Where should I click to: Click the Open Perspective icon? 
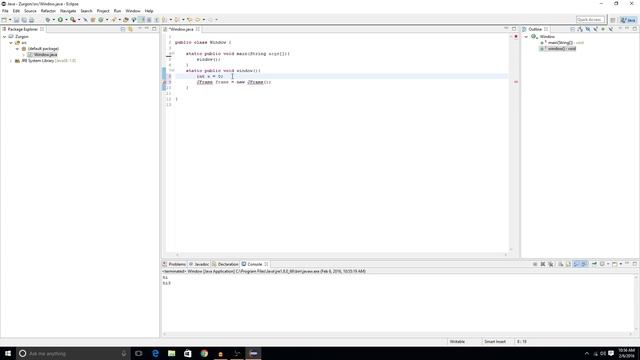(x=613, y=20)
